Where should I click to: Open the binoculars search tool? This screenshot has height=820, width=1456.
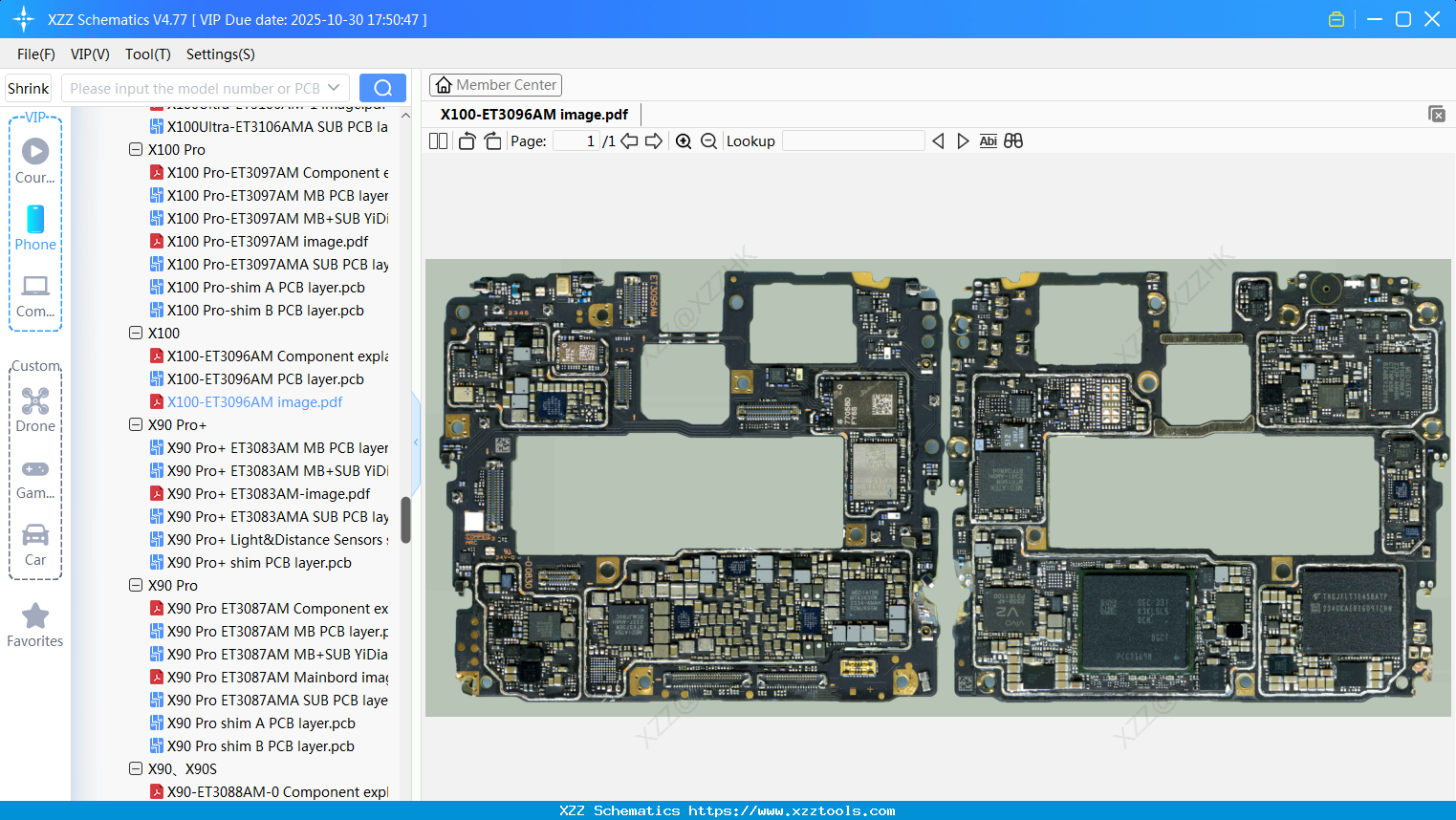[x=1013, y=140]
